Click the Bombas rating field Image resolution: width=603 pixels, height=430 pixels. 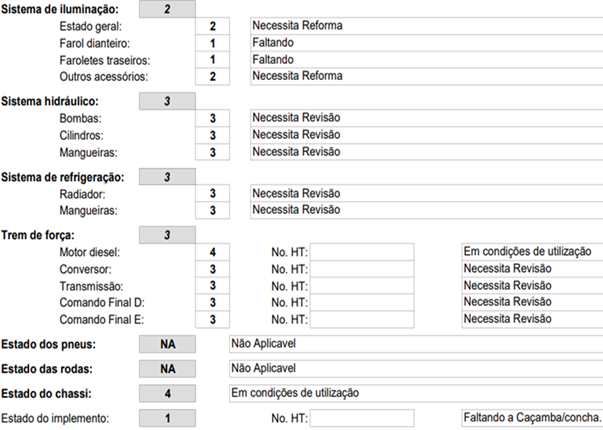click(x=213, y=118)
